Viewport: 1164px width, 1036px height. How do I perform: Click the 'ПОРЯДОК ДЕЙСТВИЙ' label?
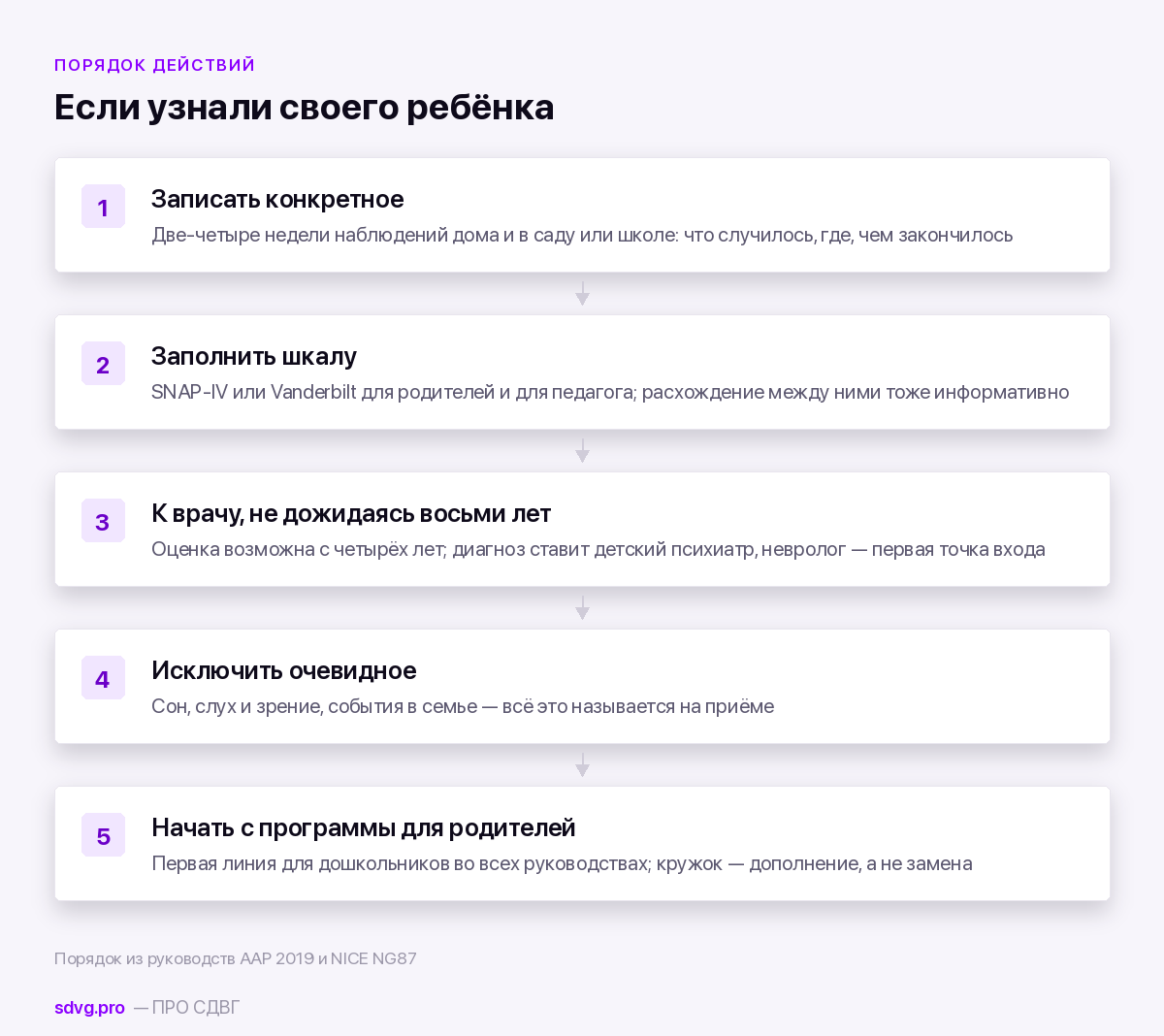pyautogui.click(x=155, y=65)
